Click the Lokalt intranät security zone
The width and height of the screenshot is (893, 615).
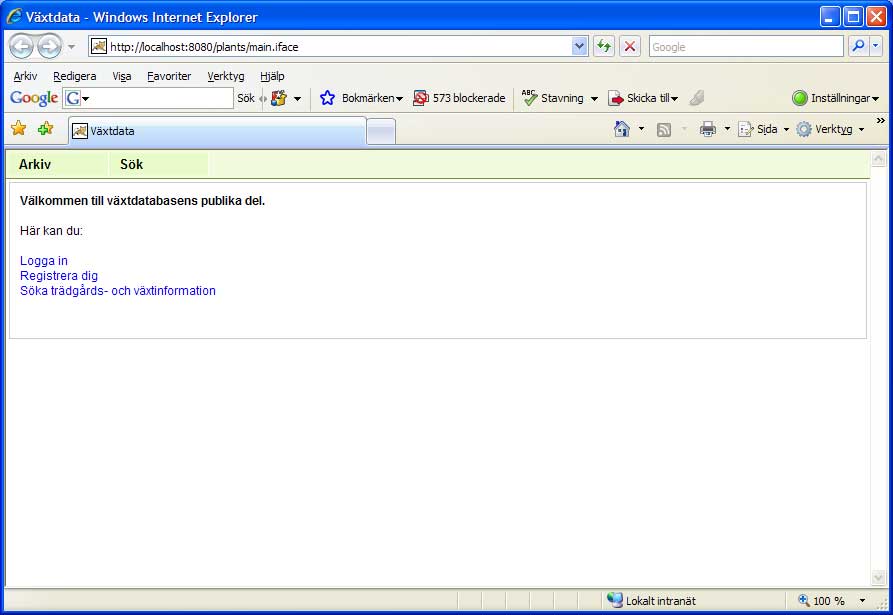click(x=652, y=600)
